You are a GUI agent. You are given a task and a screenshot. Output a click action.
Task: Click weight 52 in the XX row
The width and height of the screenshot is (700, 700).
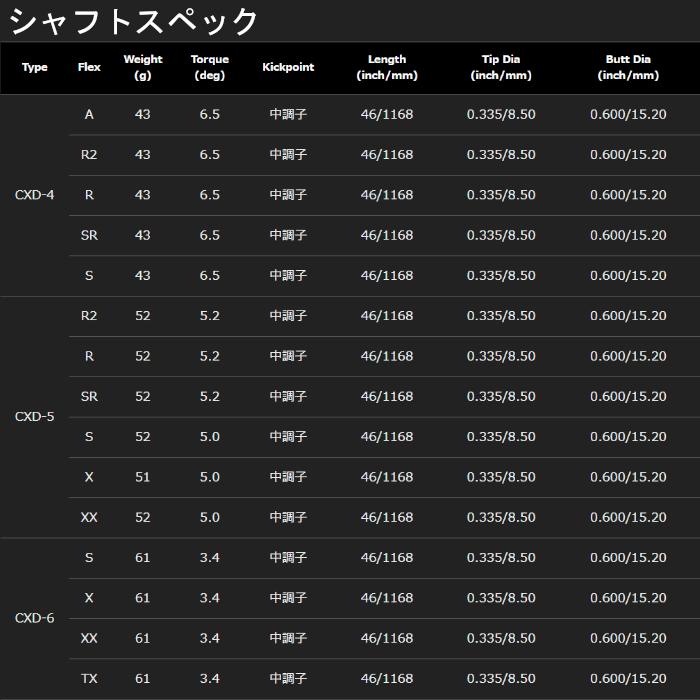click(x=143, y=517)
